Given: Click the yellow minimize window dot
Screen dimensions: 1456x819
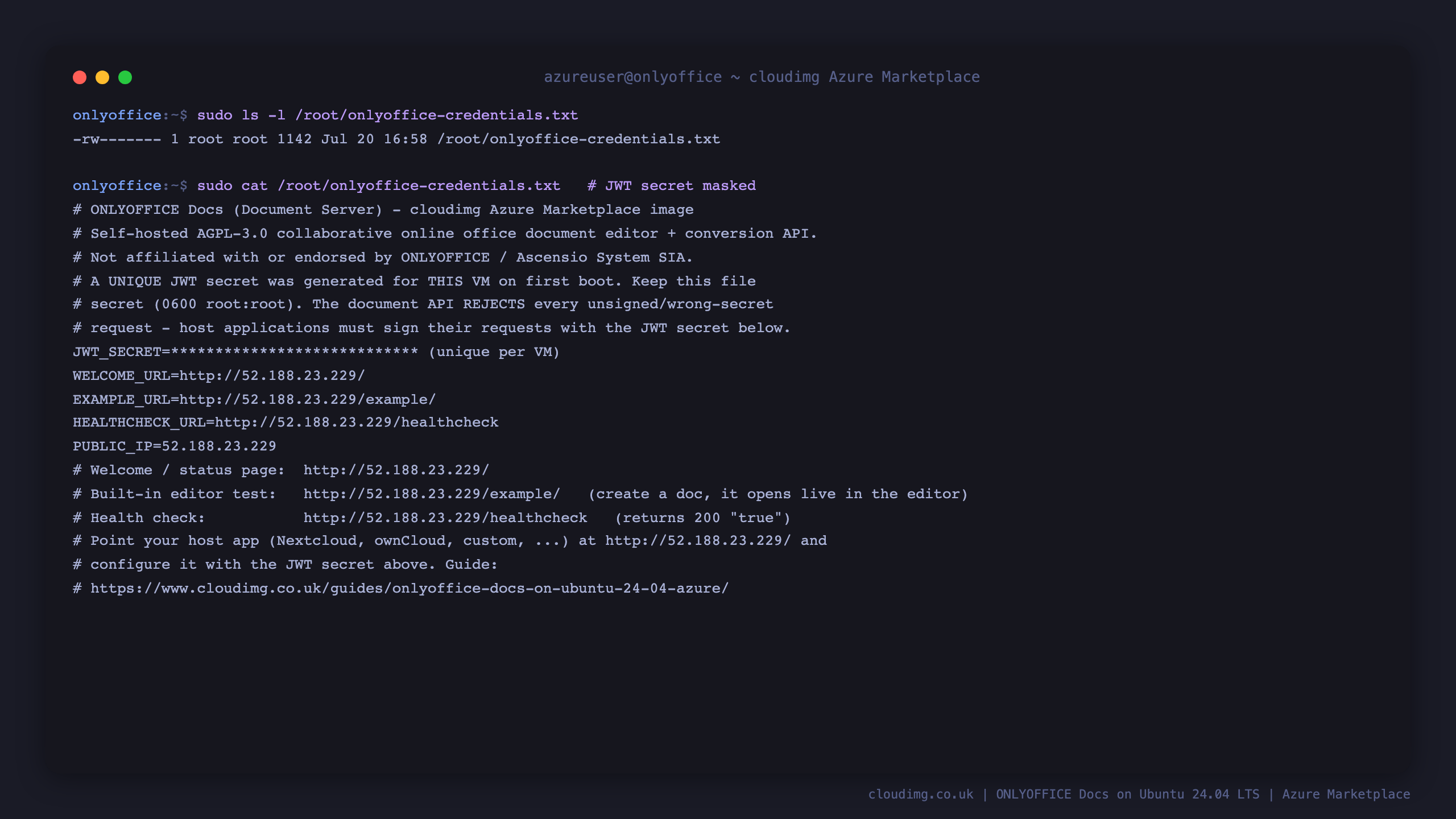Looking at the screenshot, I should [102, 77].
